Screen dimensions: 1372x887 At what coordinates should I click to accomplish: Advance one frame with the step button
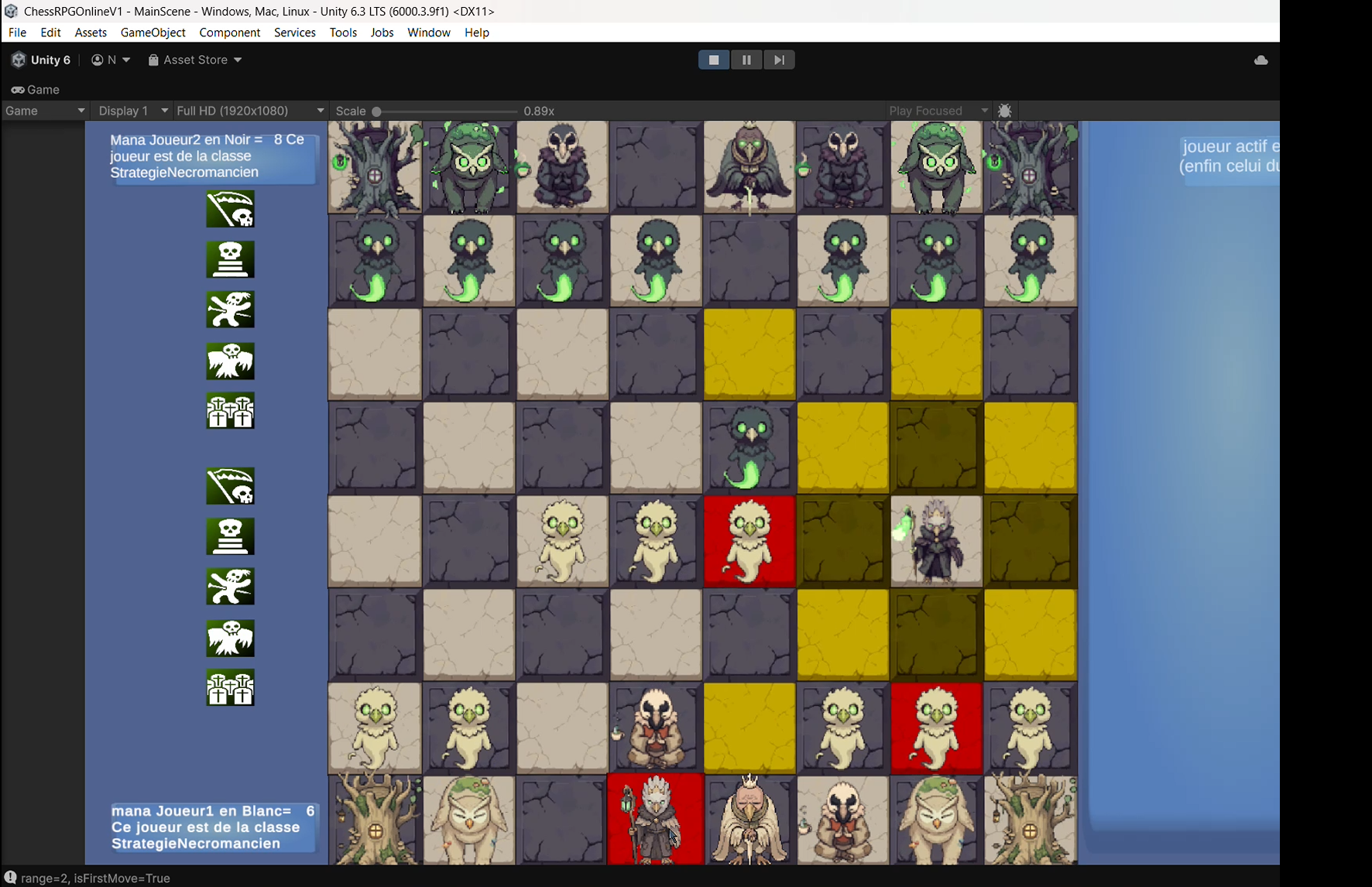click(779, 60)
